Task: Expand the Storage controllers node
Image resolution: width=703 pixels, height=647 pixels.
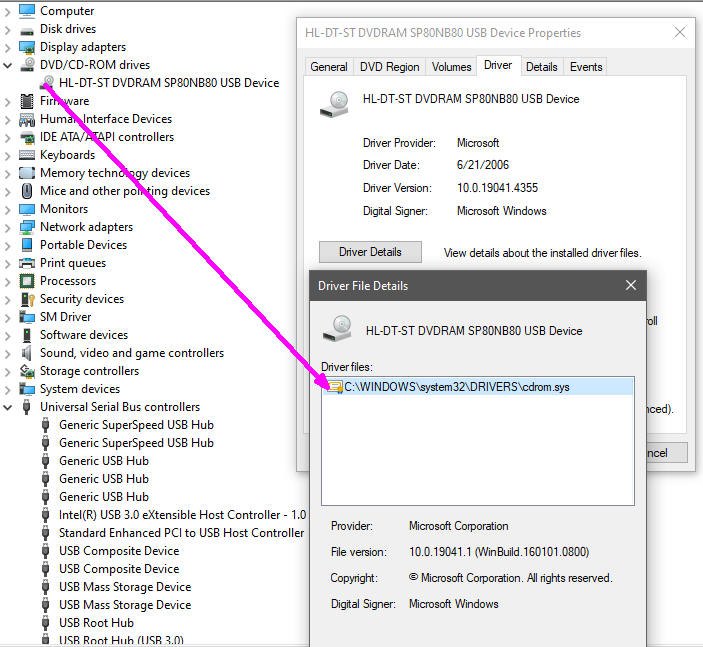Action: tap(7, 372)
